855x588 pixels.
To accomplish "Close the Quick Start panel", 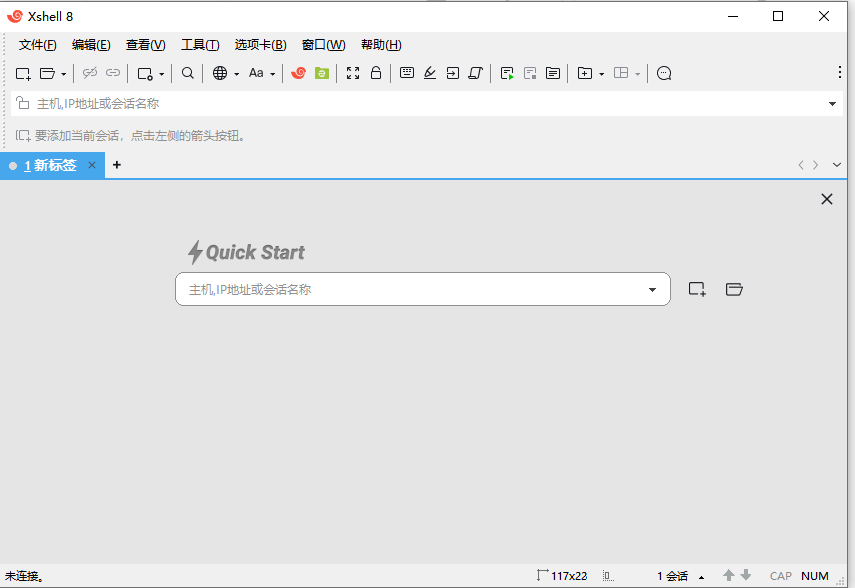I will 827,199.
